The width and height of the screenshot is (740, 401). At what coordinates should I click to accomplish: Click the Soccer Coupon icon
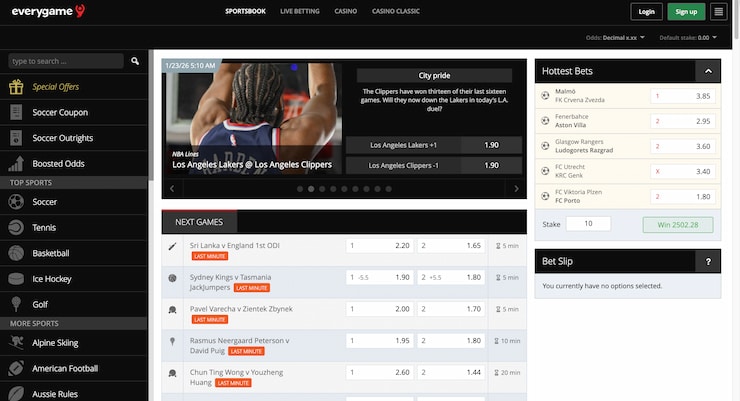[16, 112]
